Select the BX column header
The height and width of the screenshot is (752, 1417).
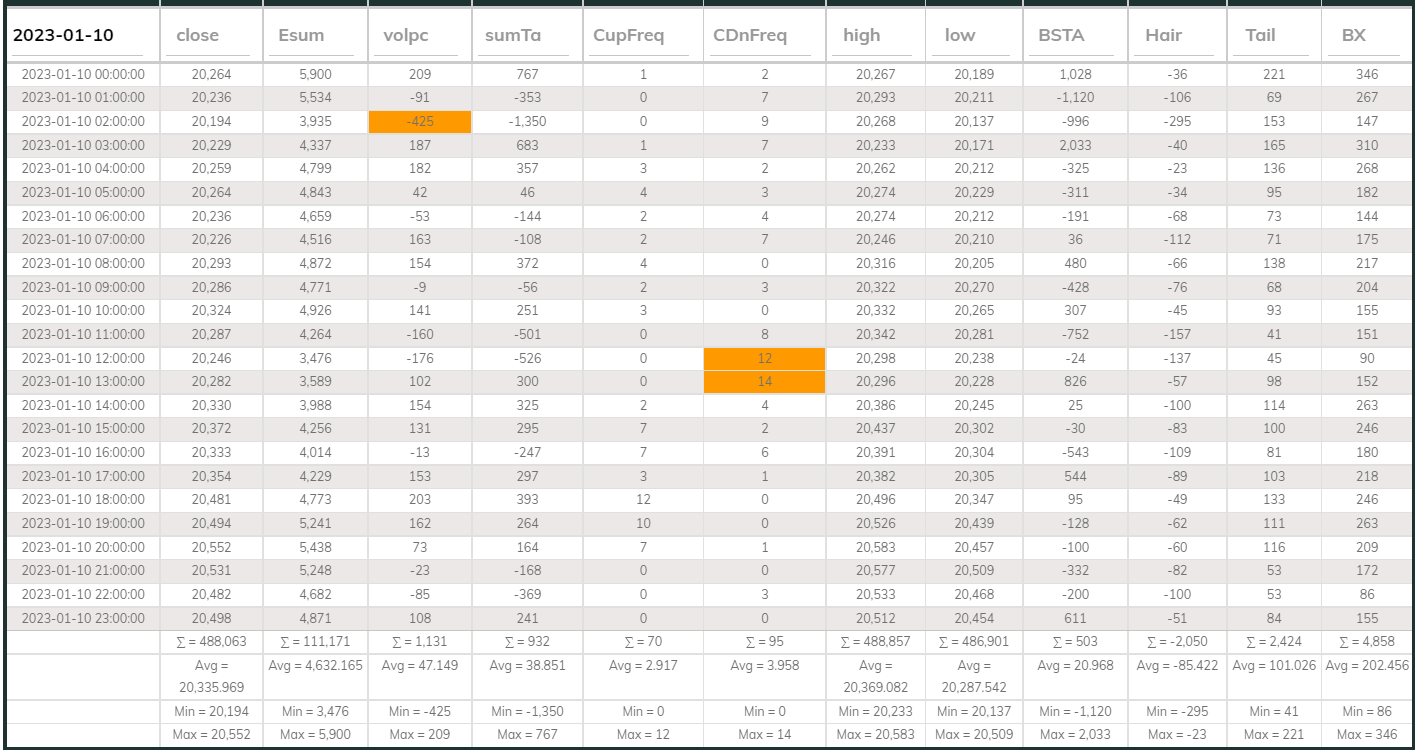(1366, 36)
